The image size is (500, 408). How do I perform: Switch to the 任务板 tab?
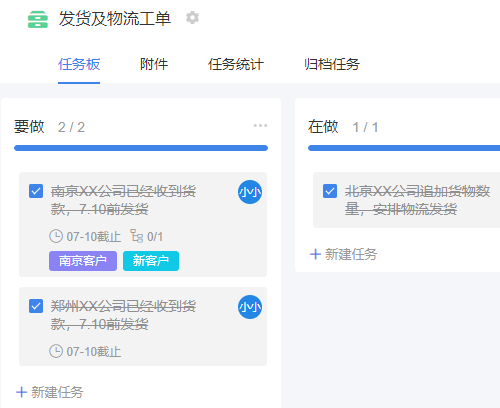(x=79, y=64)
